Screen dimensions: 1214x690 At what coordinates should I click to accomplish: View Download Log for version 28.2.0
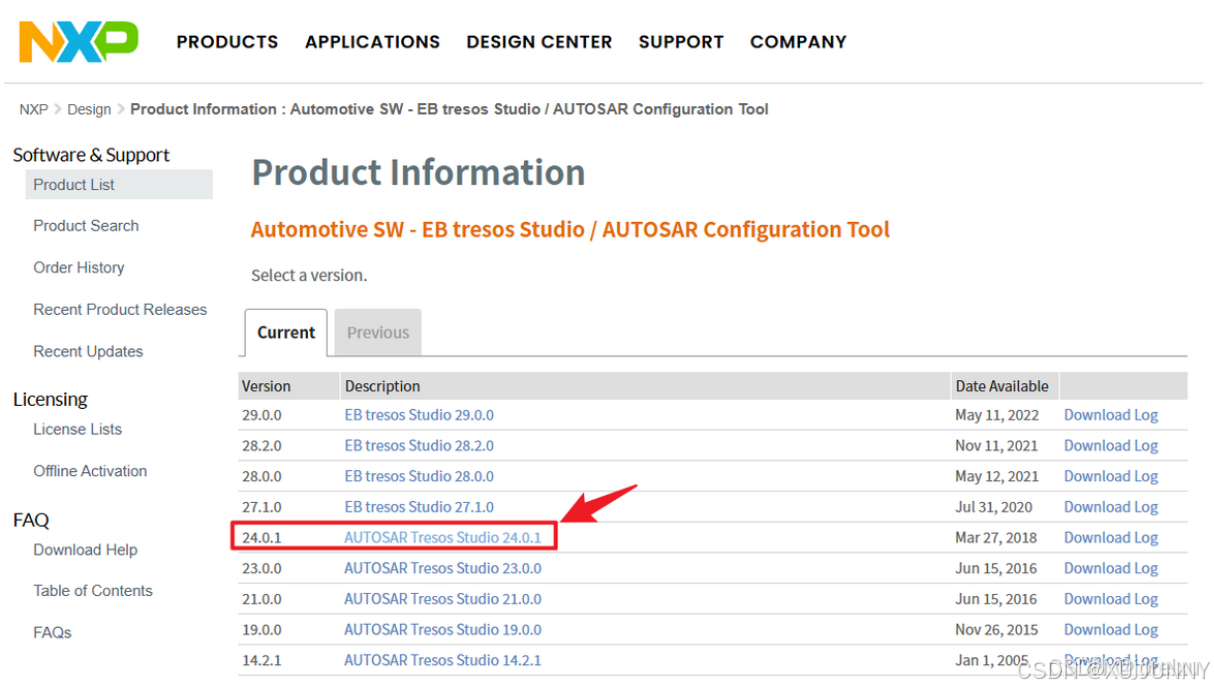click(x=1111, y=446)
